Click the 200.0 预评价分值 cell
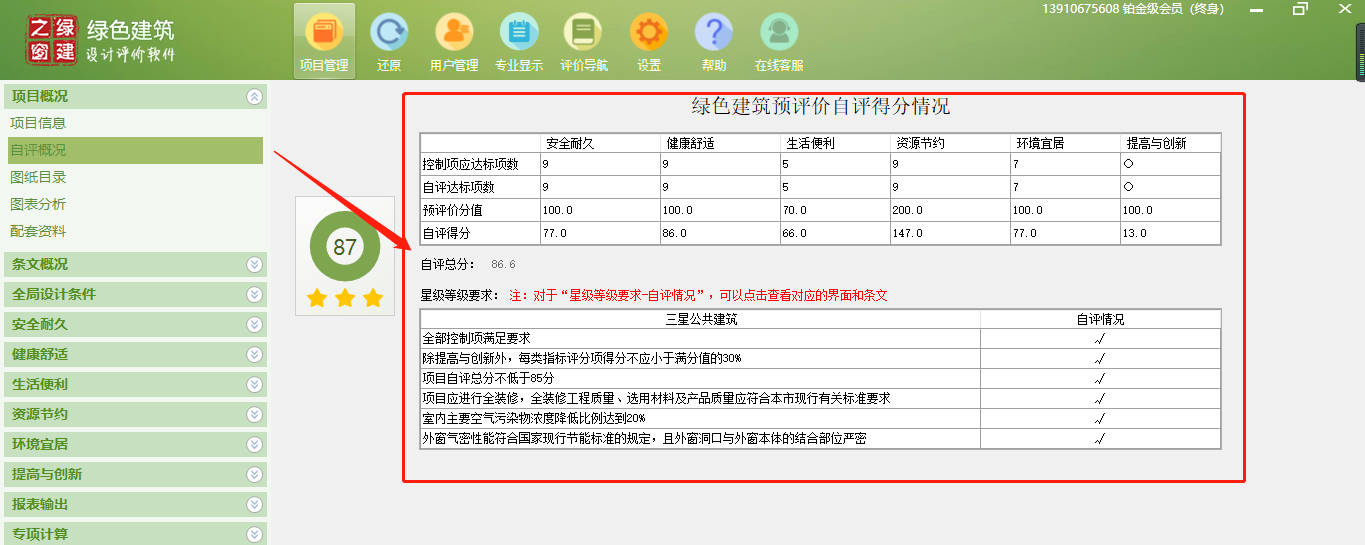The height and width of the screenshot is (545, 1365). pyautogui.click(x=950, y=210)
